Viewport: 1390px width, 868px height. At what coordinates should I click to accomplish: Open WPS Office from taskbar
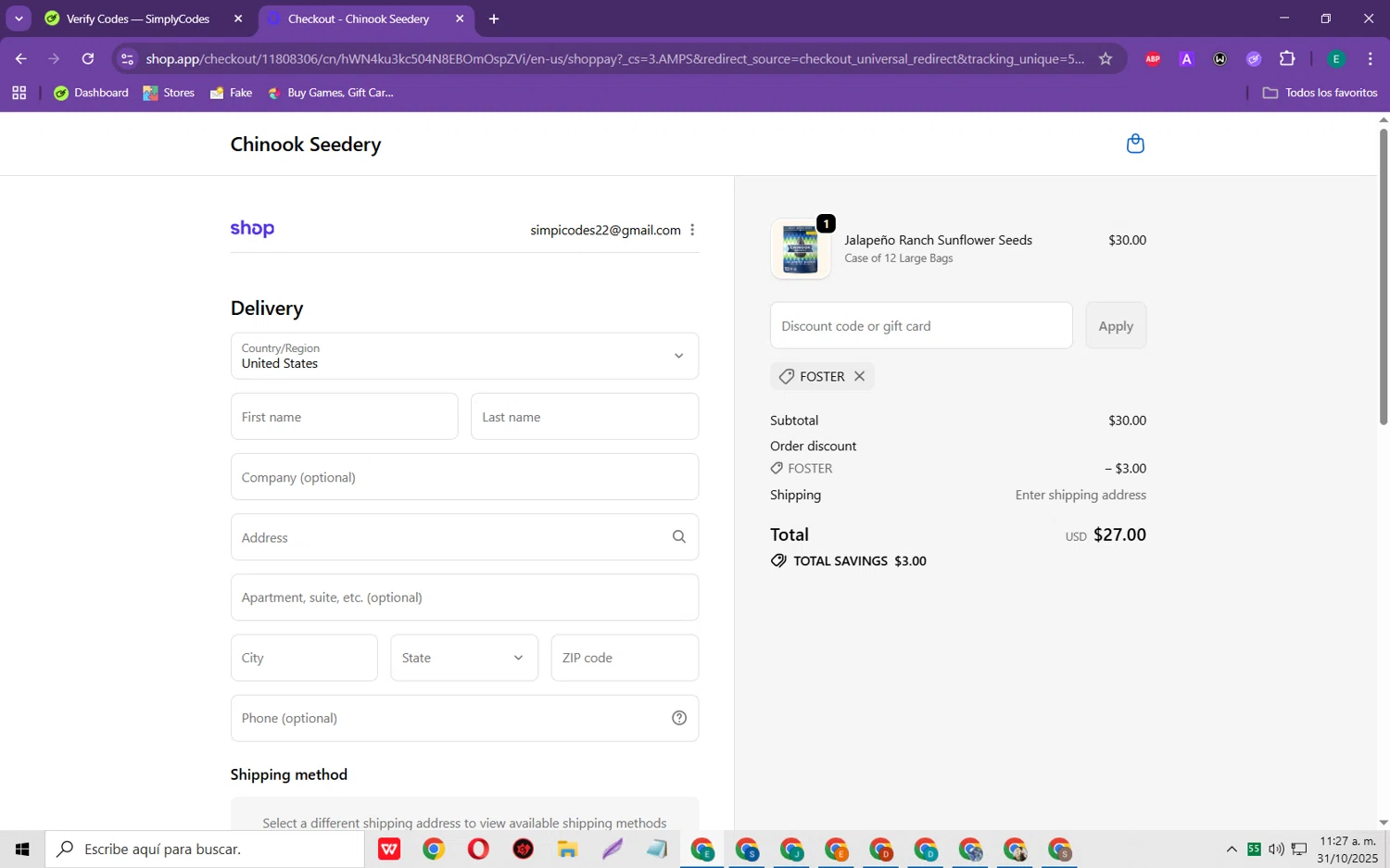point(389,849)
